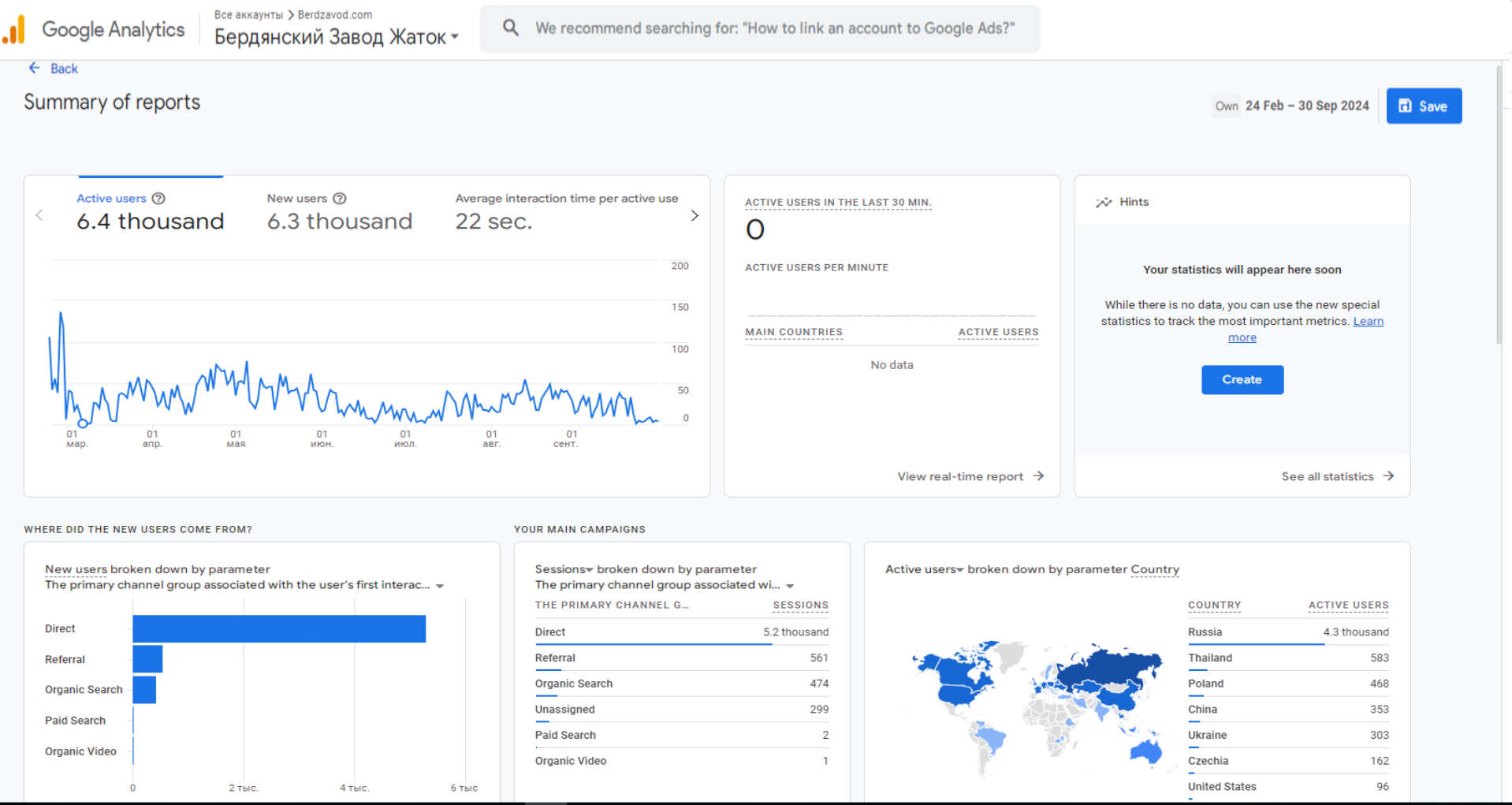This screenshot has width=1512, height=805.
Task: Expand Sessions metric dropdown
Action: coord(589,570)
